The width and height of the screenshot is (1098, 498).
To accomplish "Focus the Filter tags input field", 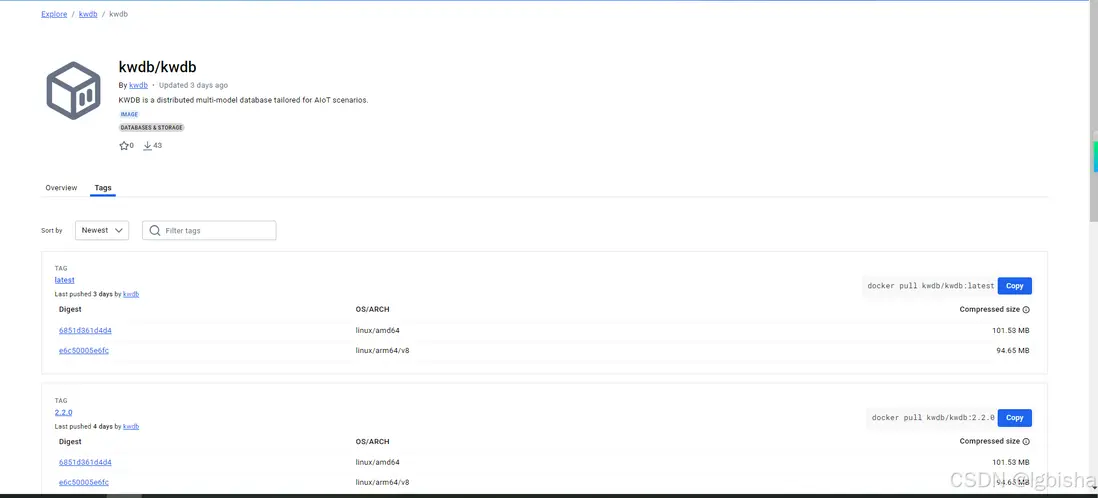I will [209, 230].
